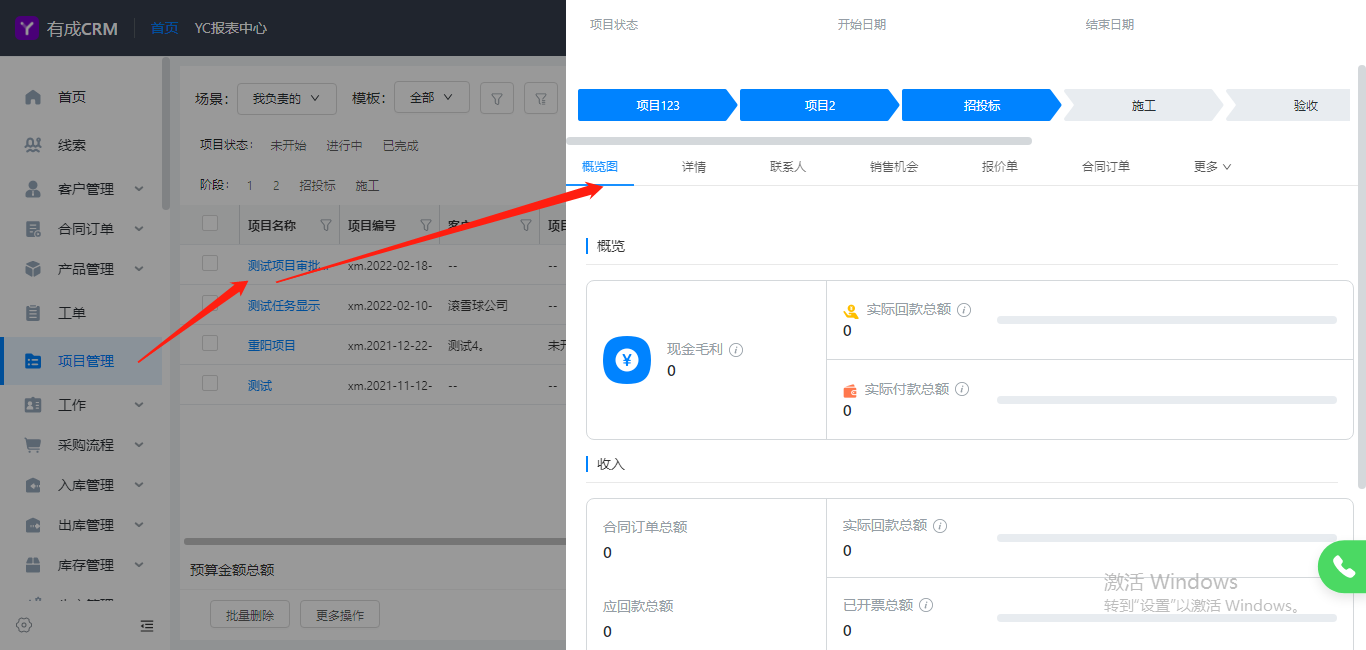The image size is (1366, 650).
Task: Open the 测试任务显示 project link
Action: tap(284, 305)
